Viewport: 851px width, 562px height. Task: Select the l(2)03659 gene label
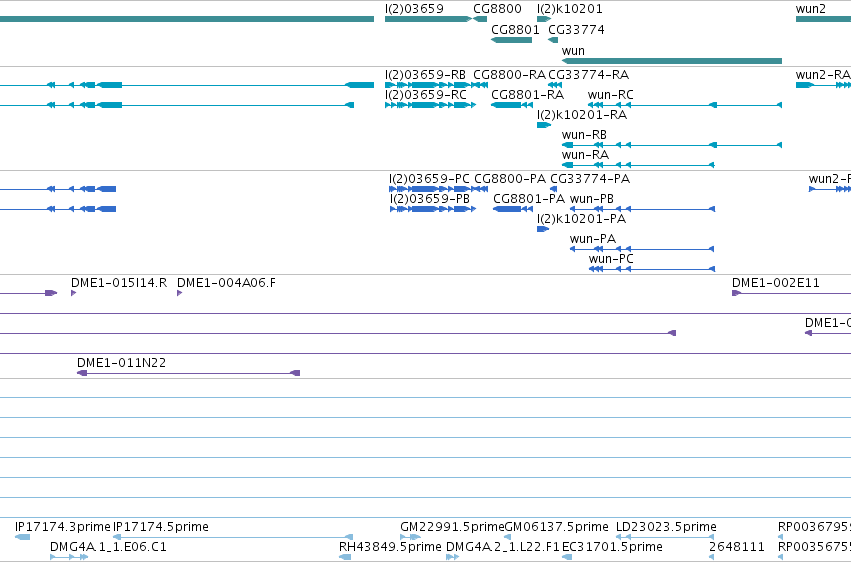414,9
